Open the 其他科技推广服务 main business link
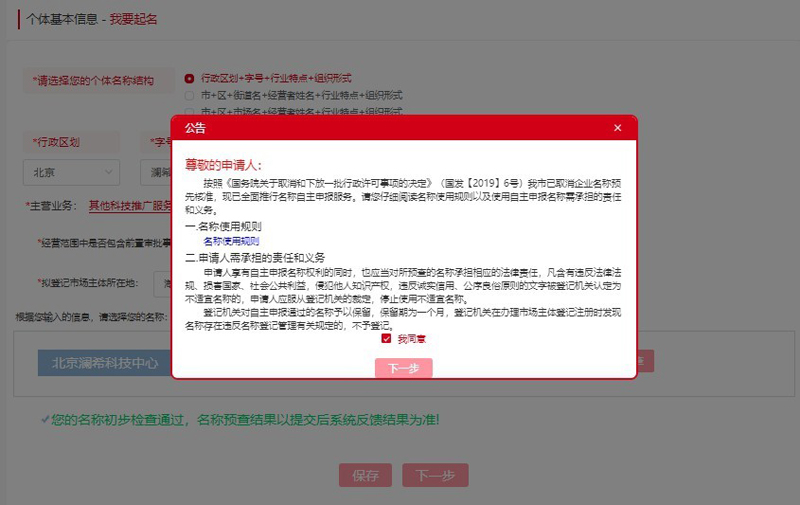This screenshot has width=800, height=505. point(130,206)
